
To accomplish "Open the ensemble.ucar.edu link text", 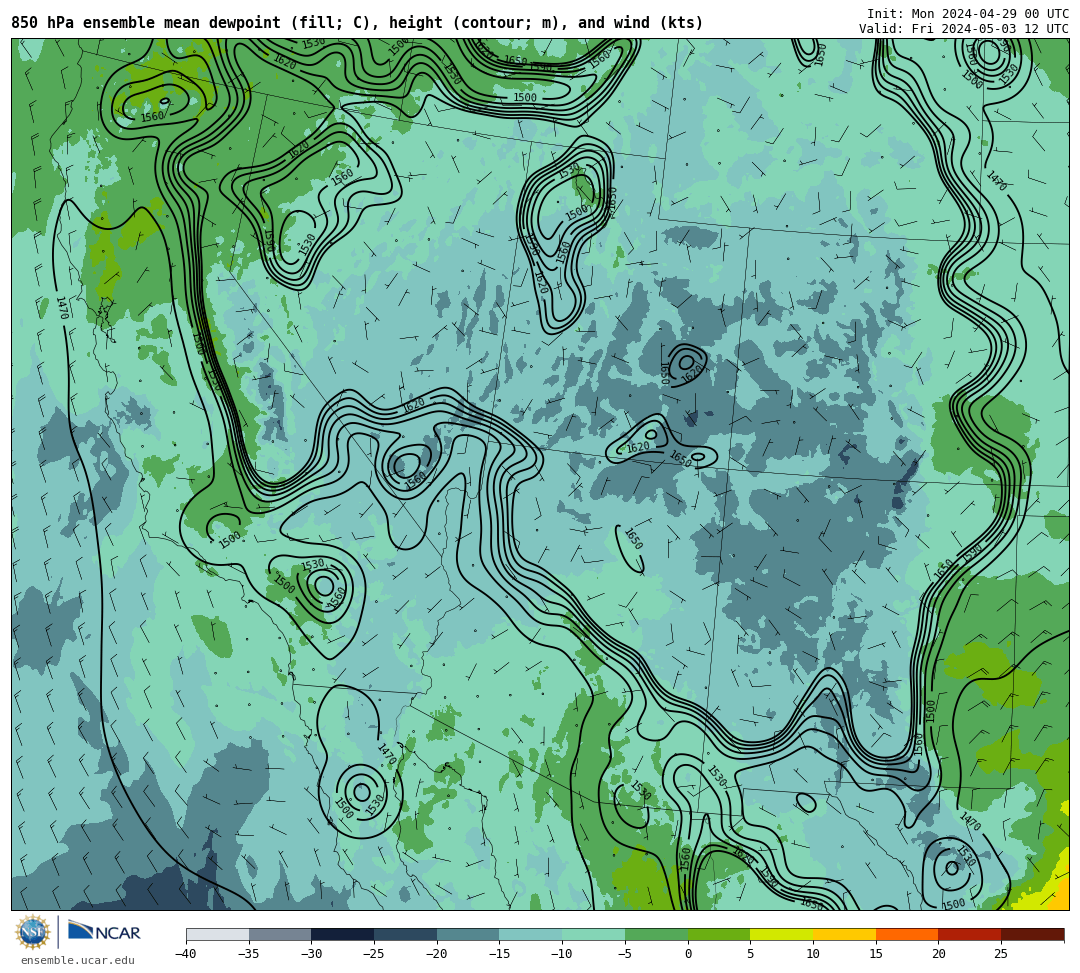I will (x=77, y=960).
